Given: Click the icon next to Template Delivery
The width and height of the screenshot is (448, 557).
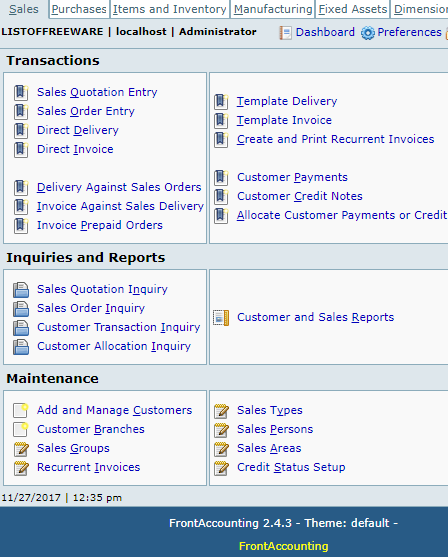Looking at the screenshot, I should [x=221, y=102].
